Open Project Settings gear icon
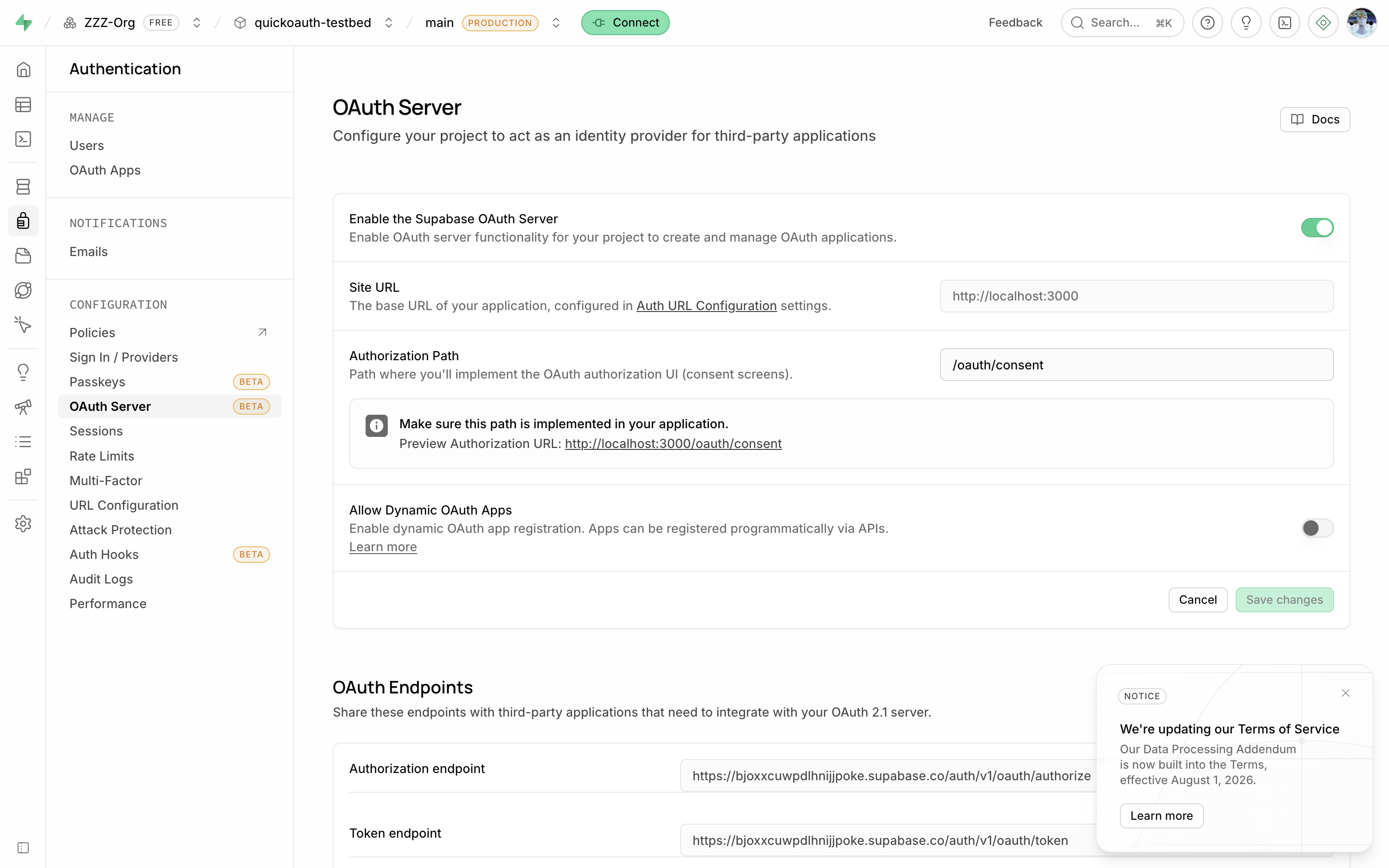The image size is (1389, 868). tap(23, 524)
